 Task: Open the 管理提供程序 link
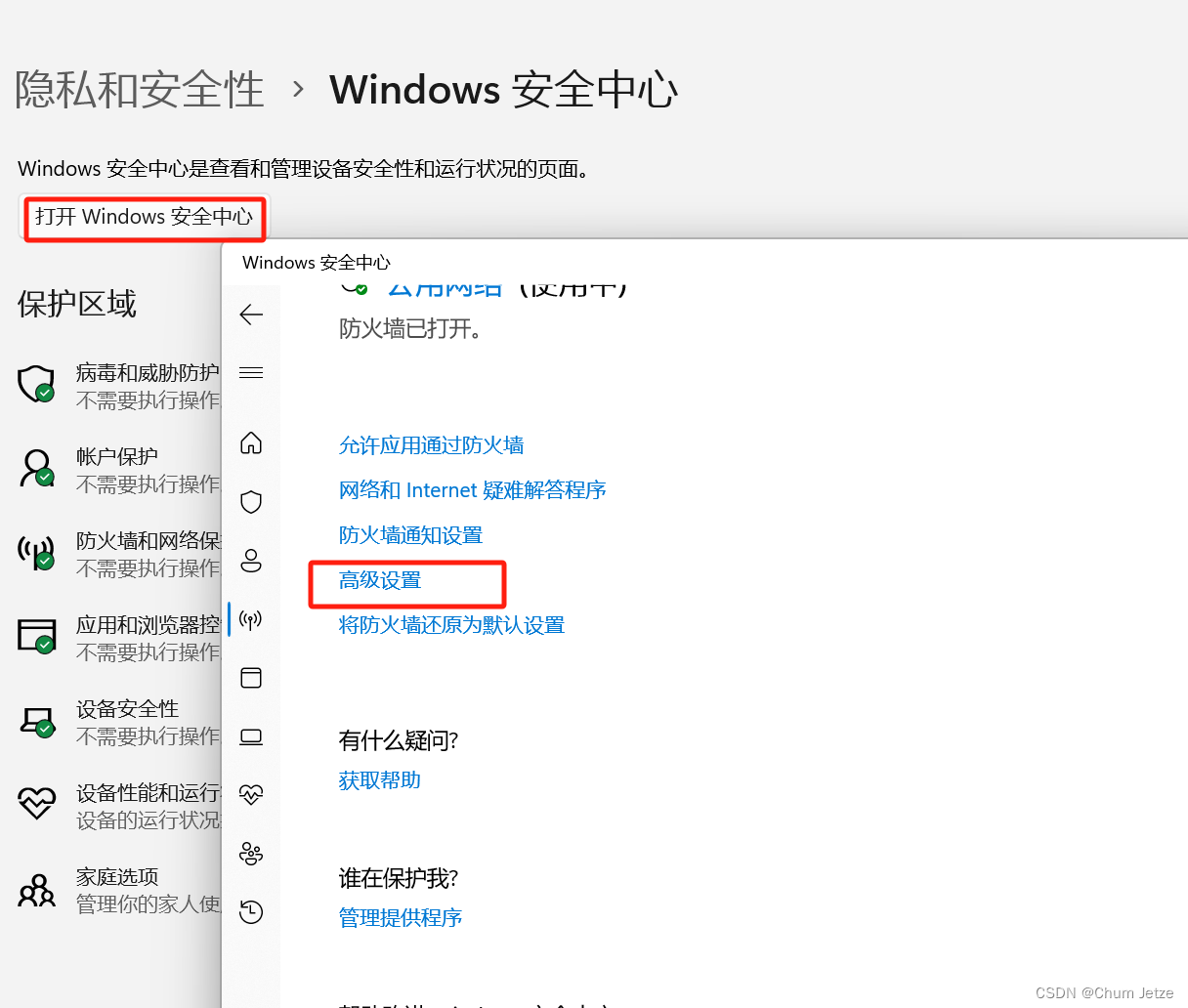click(x=400, y=918)
